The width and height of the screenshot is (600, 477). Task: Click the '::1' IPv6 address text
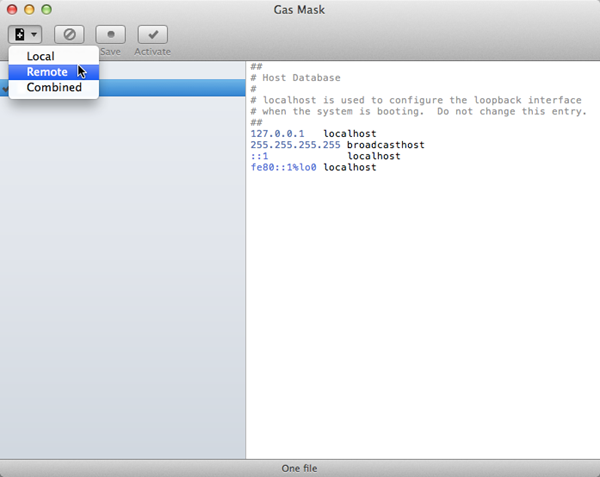[259, 156]
